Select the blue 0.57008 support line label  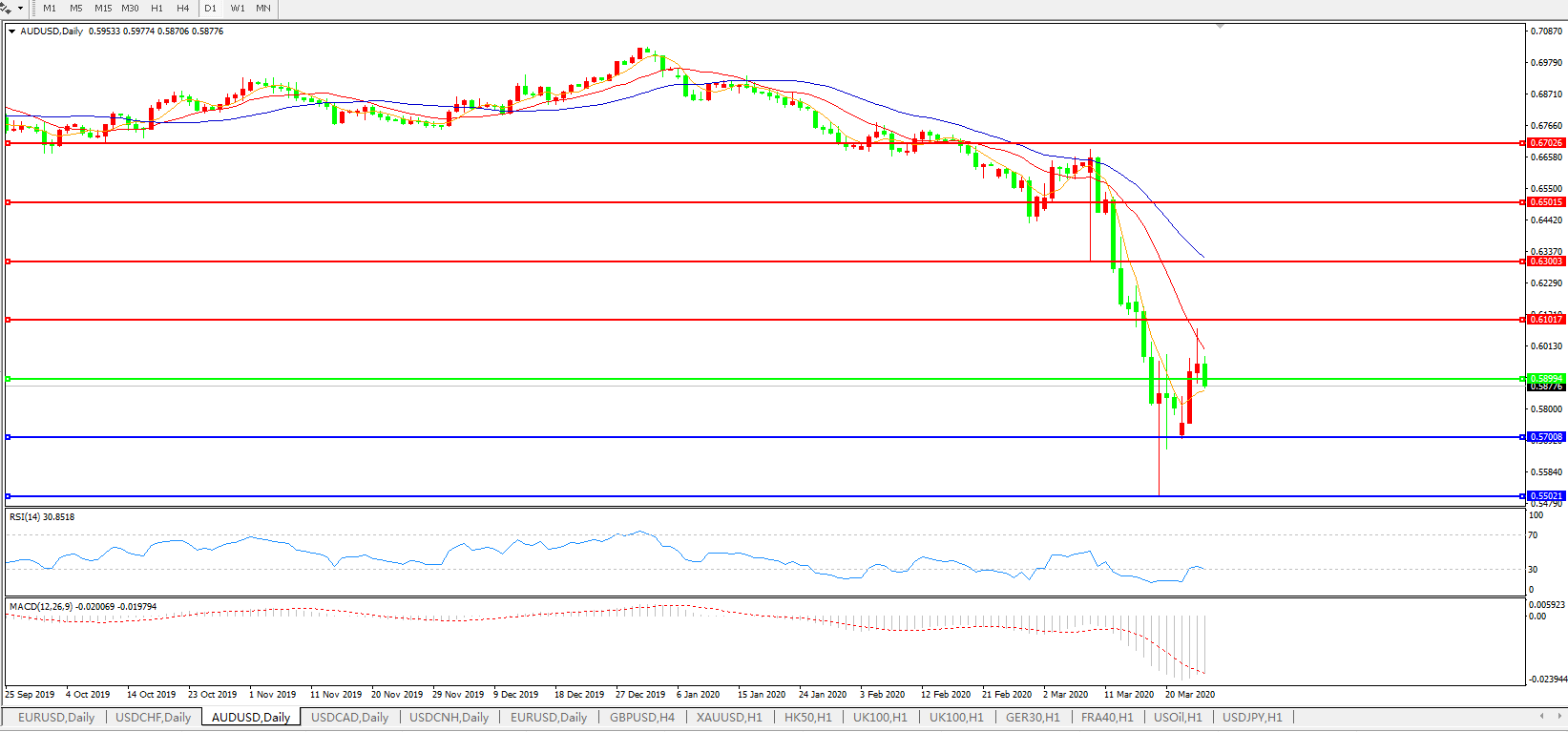(x=1546, y=437)
